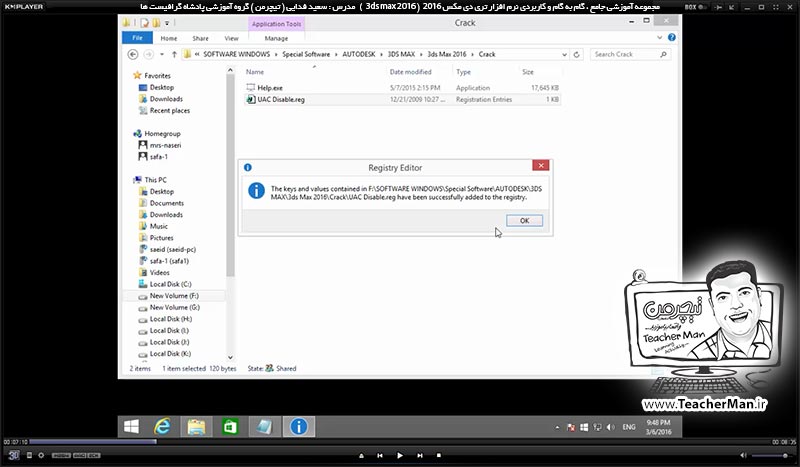Select UAC Disable.reg file

281,100
